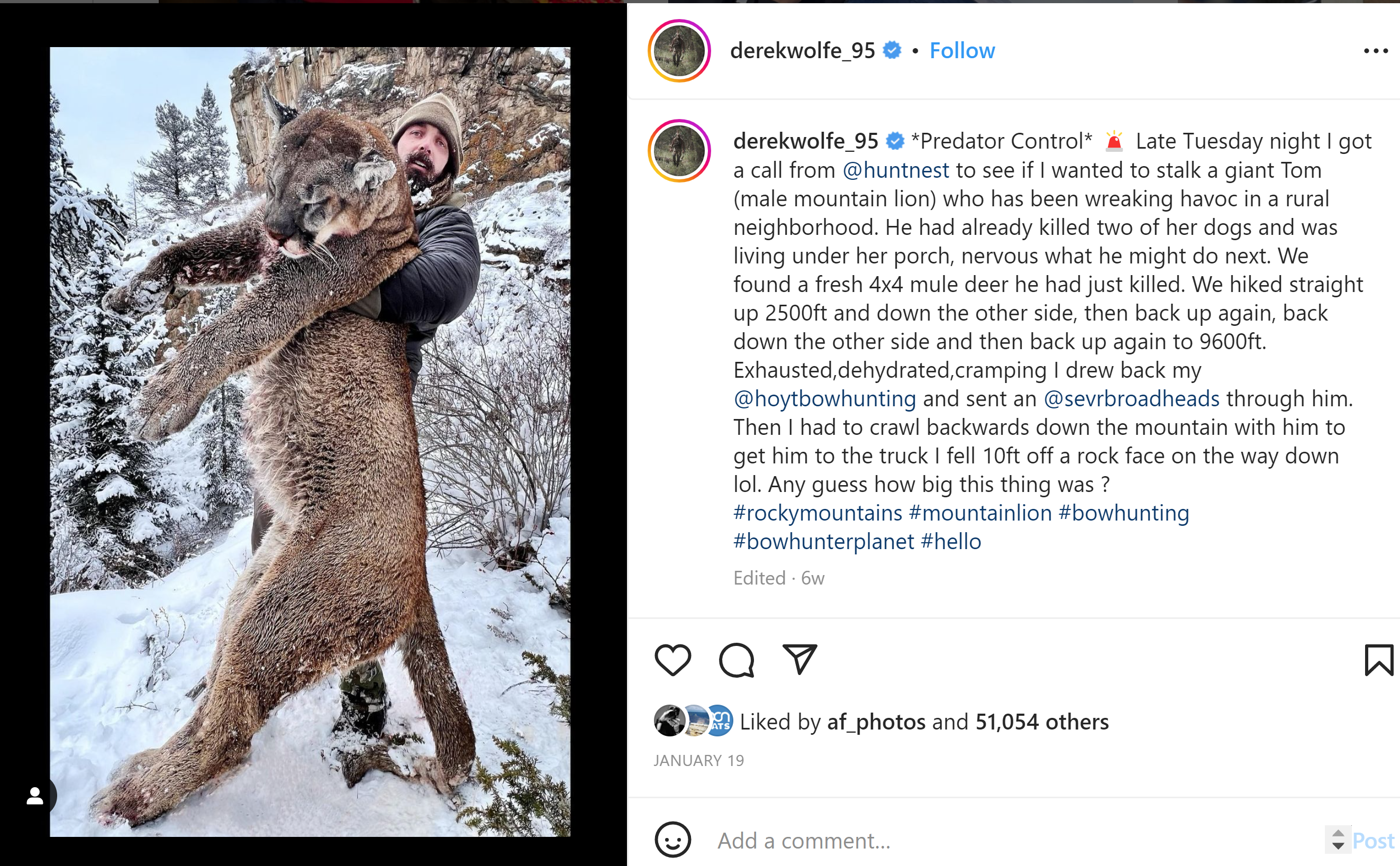Image resolution: width=1400 pixels, height=866 pixels.
Task: Open the @huntnest mention link
Action: [896, 170]
